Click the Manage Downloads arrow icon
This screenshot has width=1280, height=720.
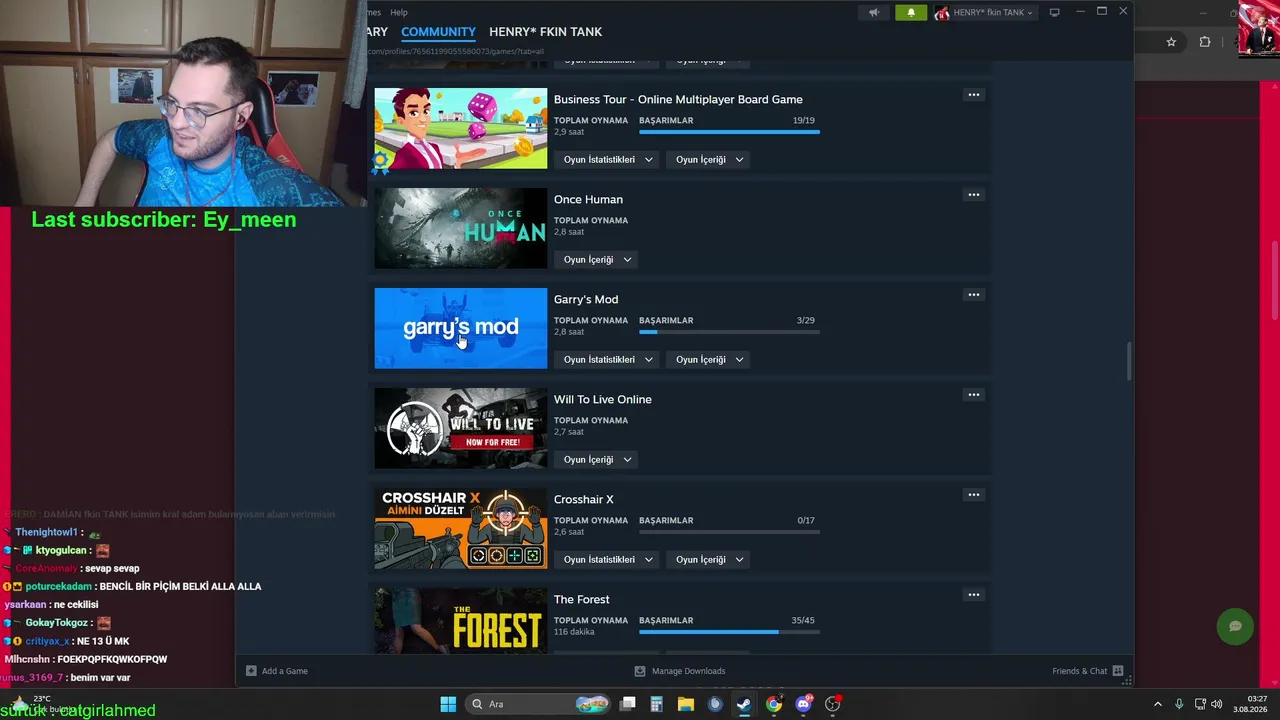coord(640,671)
